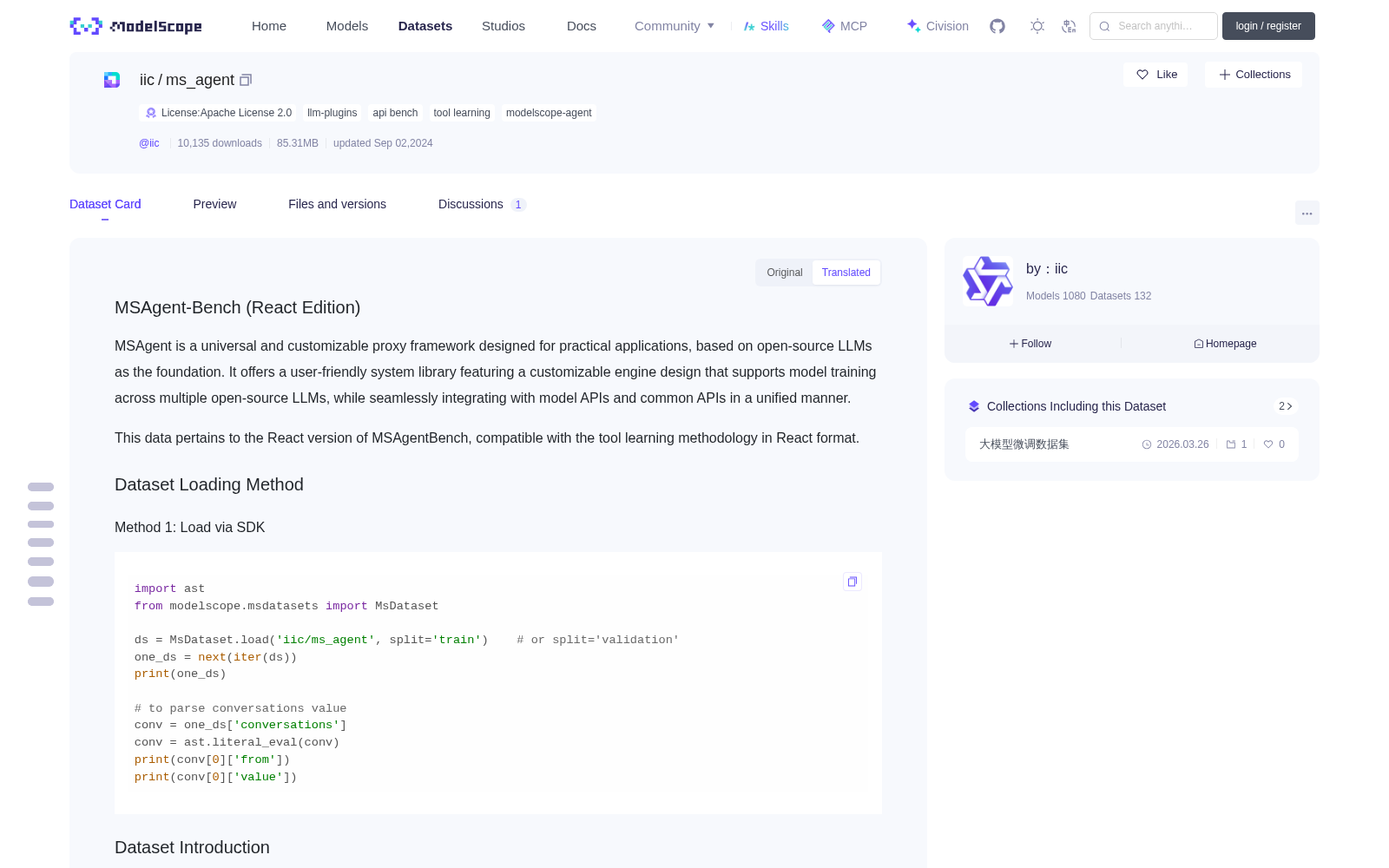Switch description to Original language

point(785,273)
